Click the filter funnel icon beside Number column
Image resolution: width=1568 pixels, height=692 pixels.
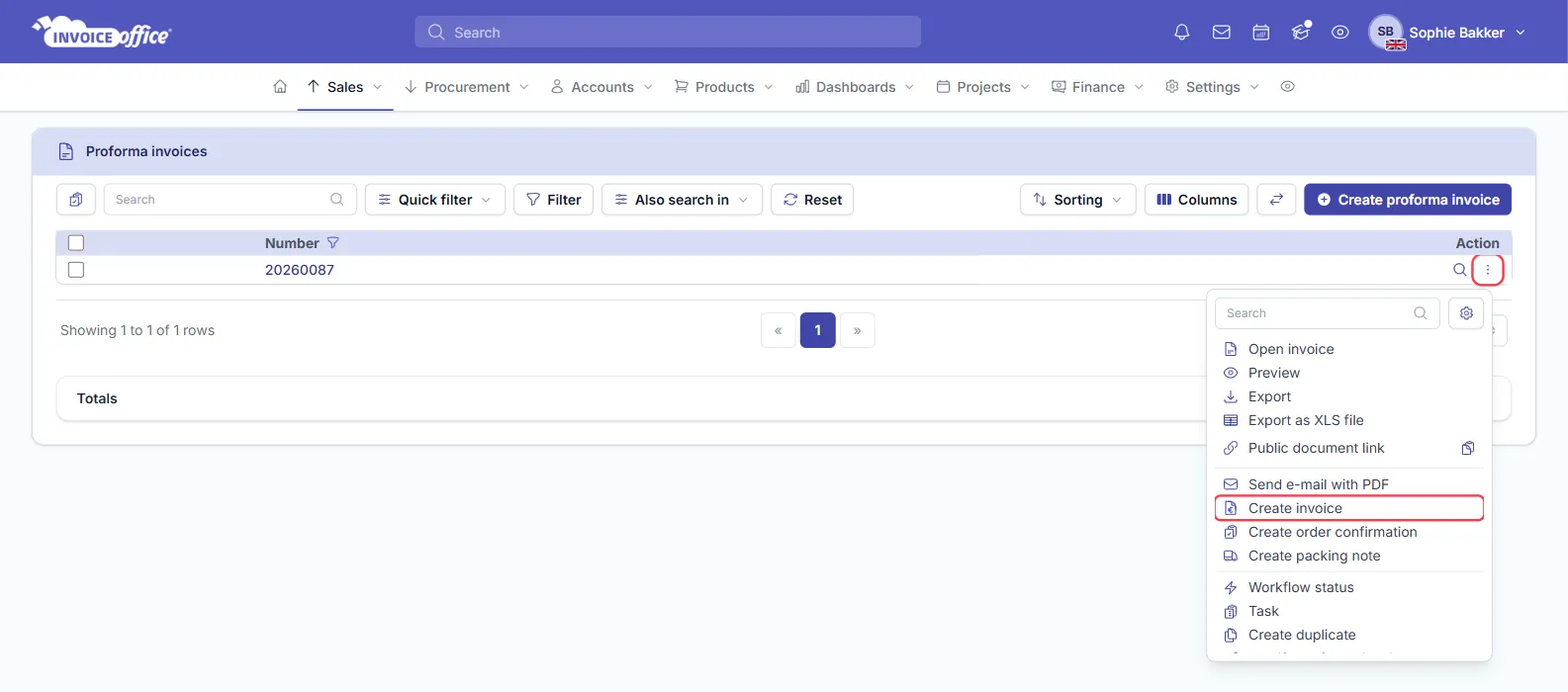click(x=332, y=243)
